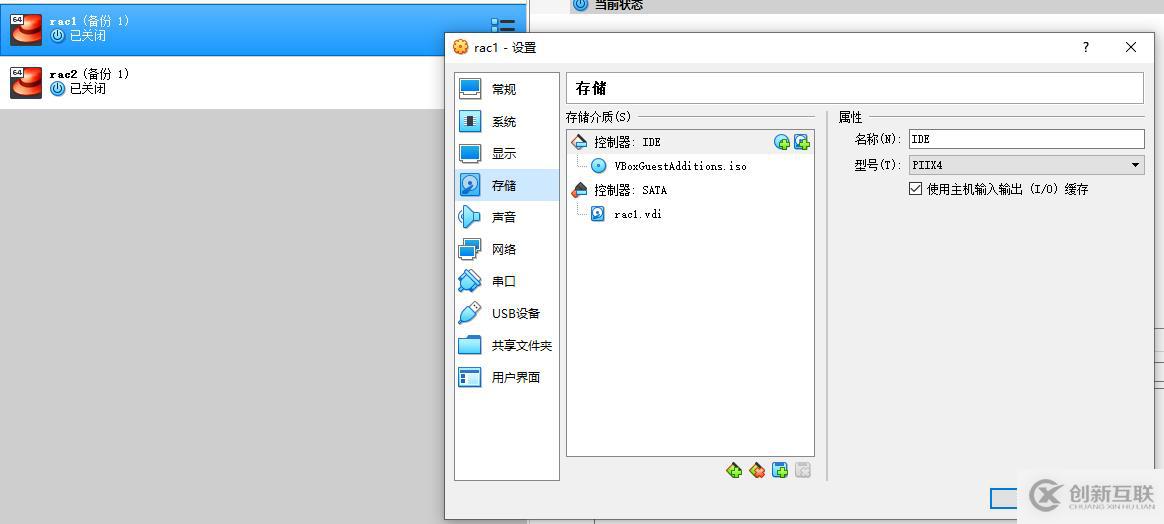Click rac1's 已关闭 power state icon

[x=58, y=36]
